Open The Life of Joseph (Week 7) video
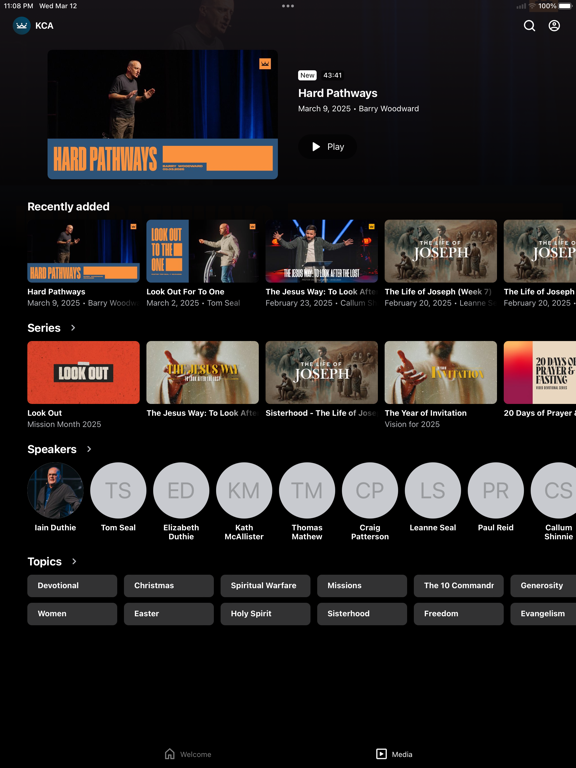Screen dimensions: 576x768 (x=440, y=251)
